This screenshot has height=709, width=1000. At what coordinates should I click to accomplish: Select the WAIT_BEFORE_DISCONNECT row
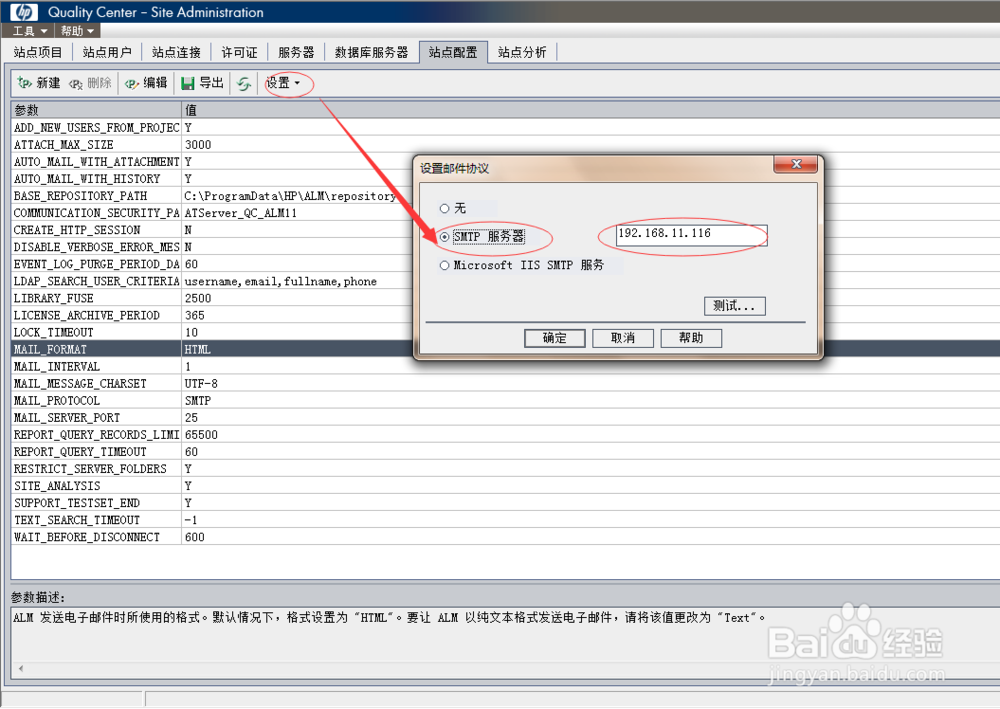click(x=505, y=537)
